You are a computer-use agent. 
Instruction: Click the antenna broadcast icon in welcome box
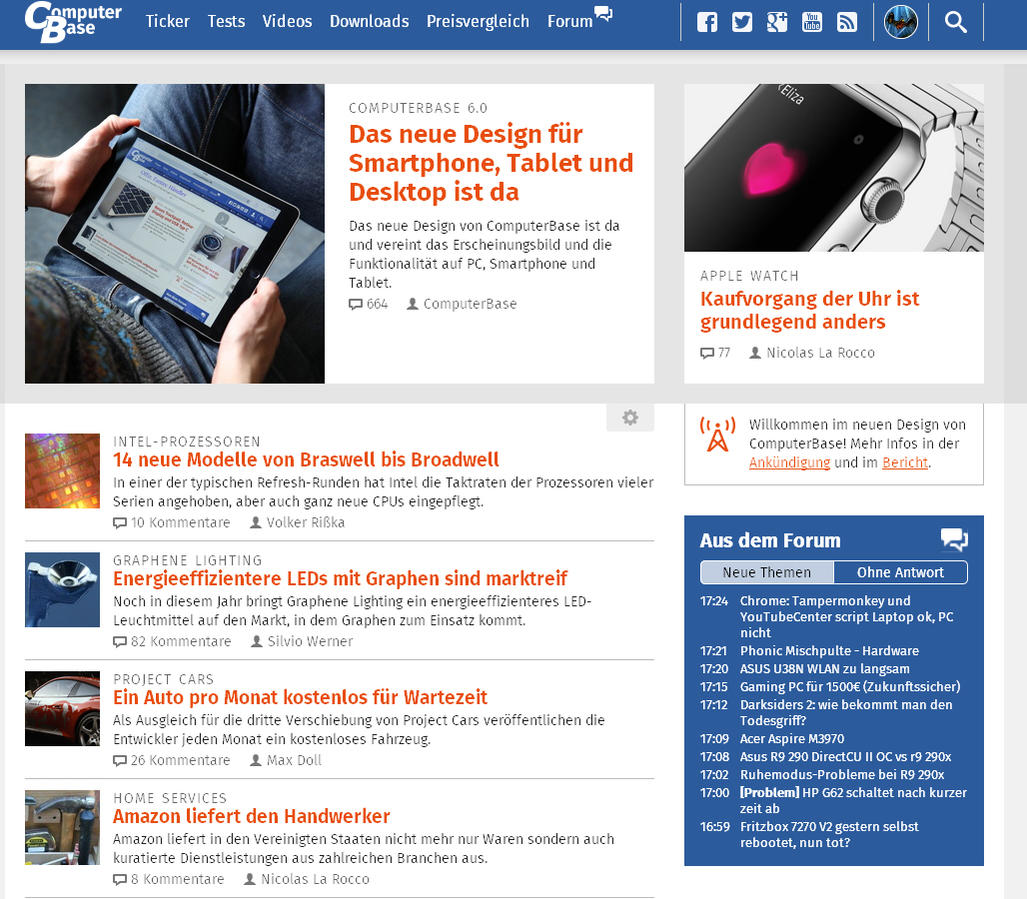coord(718,434)
